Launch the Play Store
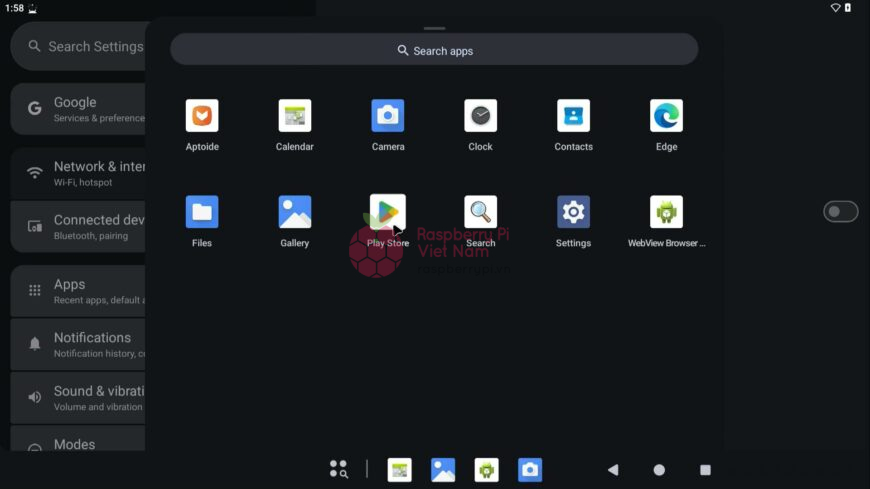Viewport: 870px width, 489px height. point(388,212)
